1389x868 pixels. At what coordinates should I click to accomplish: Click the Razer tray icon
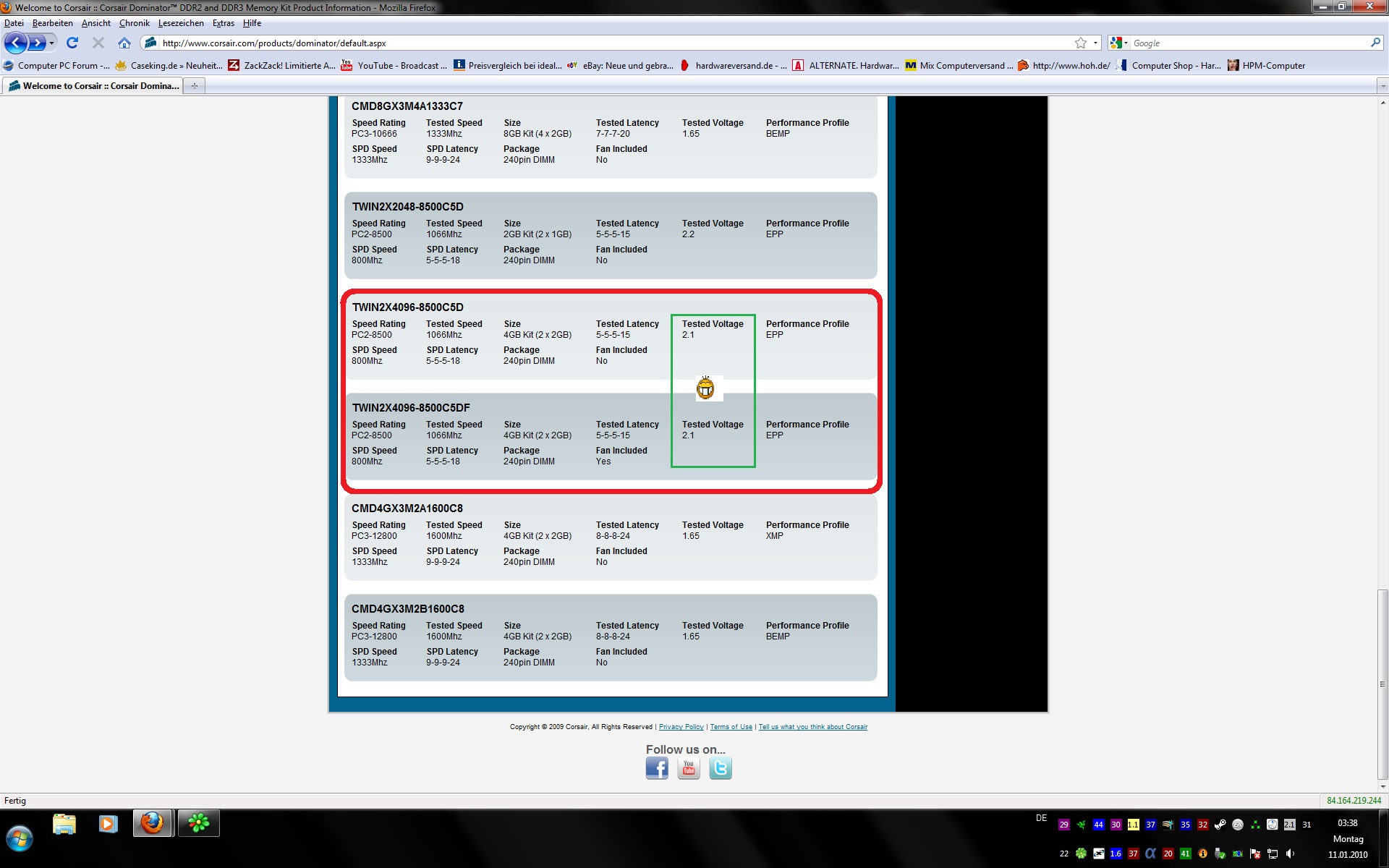(x=1081, y=825)
